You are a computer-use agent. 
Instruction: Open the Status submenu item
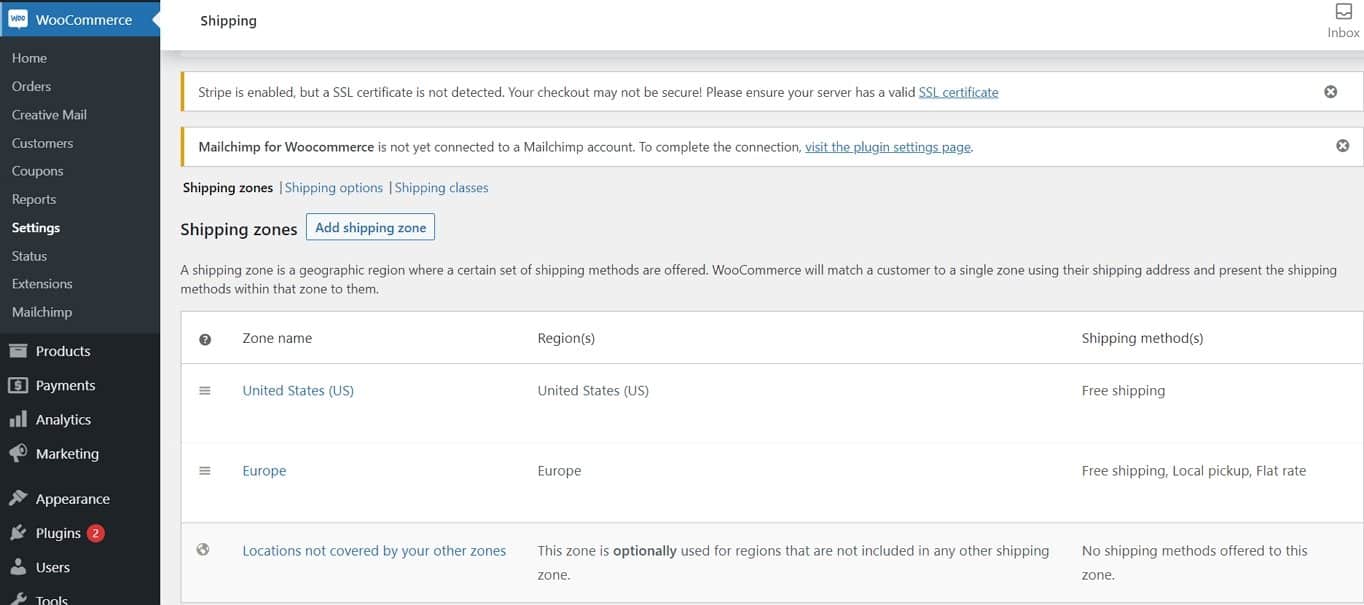pyautogui.click(x=29, y=256)
